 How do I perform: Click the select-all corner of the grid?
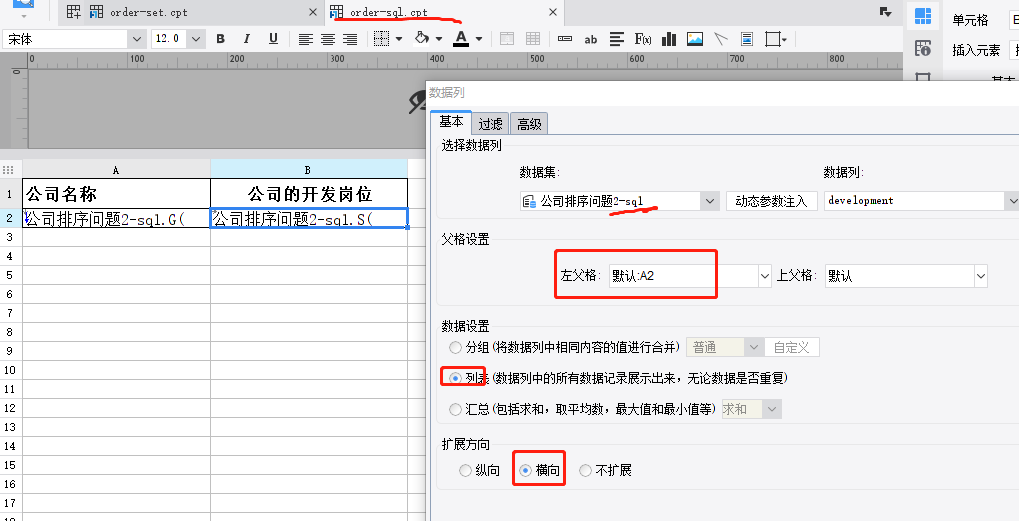[x=8, y=170]
